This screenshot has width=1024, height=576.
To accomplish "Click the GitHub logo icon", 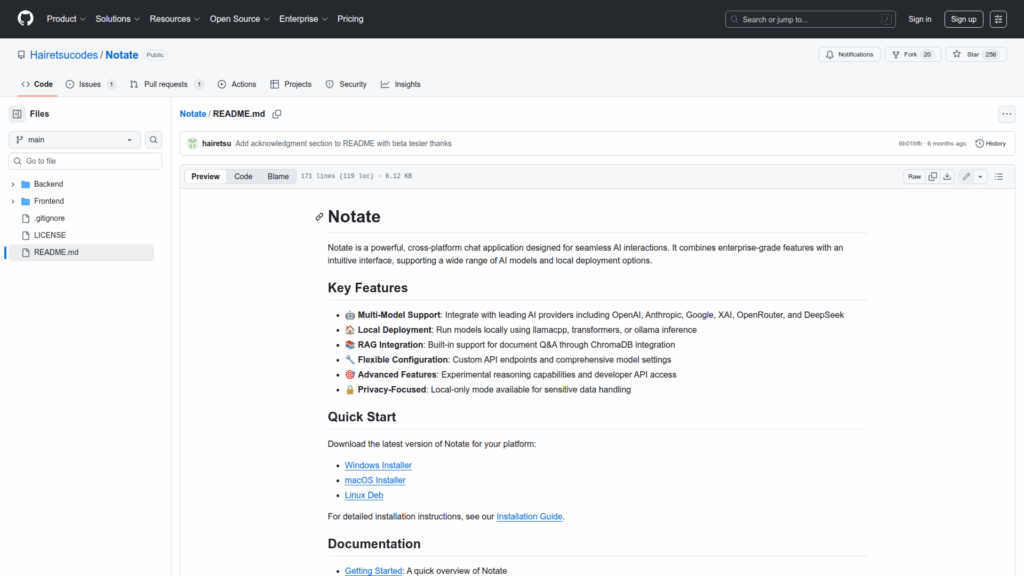I will (25, 19).
